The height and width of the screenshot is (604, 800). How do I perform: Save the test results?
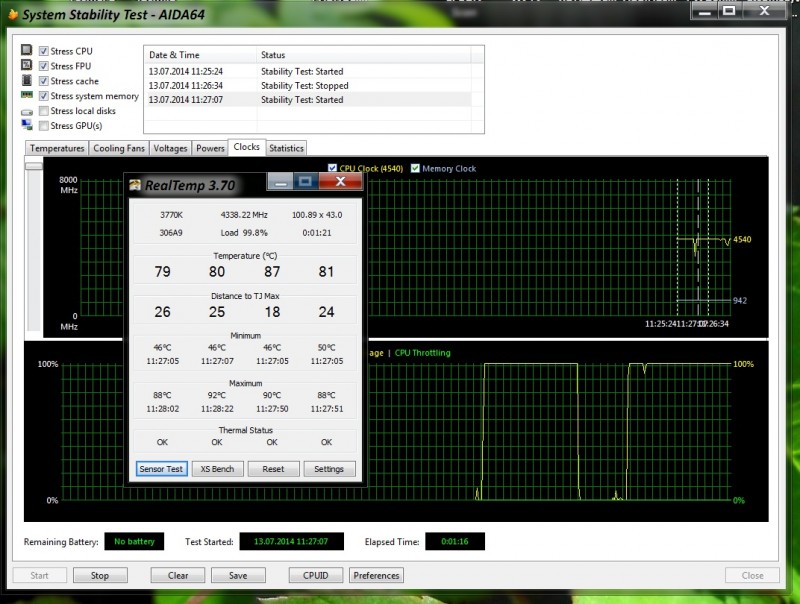pyautogui.click(x=238, y=575)
